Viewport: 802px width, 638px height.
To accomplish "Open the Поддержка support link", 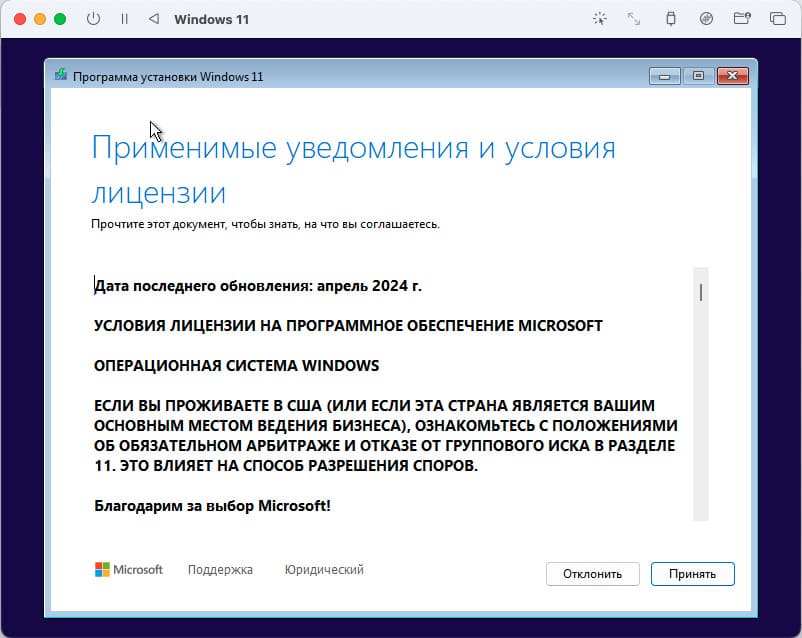I will pos(220,570).
